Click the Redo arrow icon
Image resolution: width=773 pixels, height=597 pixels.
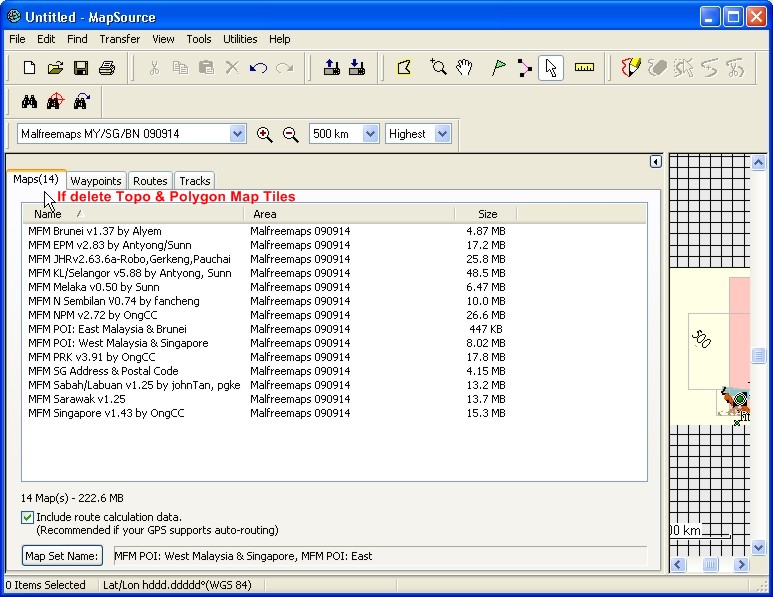[x=284, y=68]
